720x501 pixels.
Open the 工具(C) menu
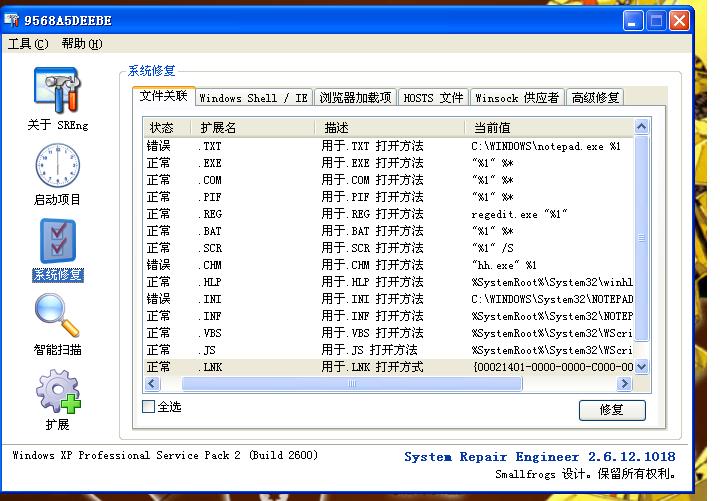point(28,44)
